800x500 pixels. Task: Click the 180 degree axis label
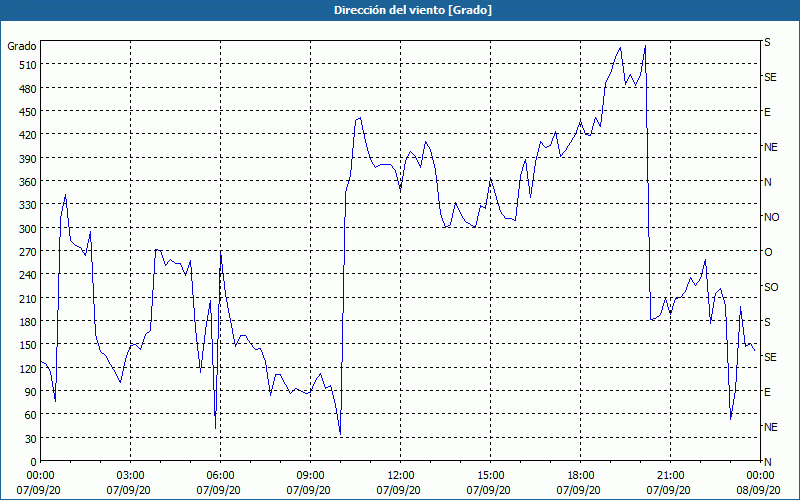pos(28,322)
